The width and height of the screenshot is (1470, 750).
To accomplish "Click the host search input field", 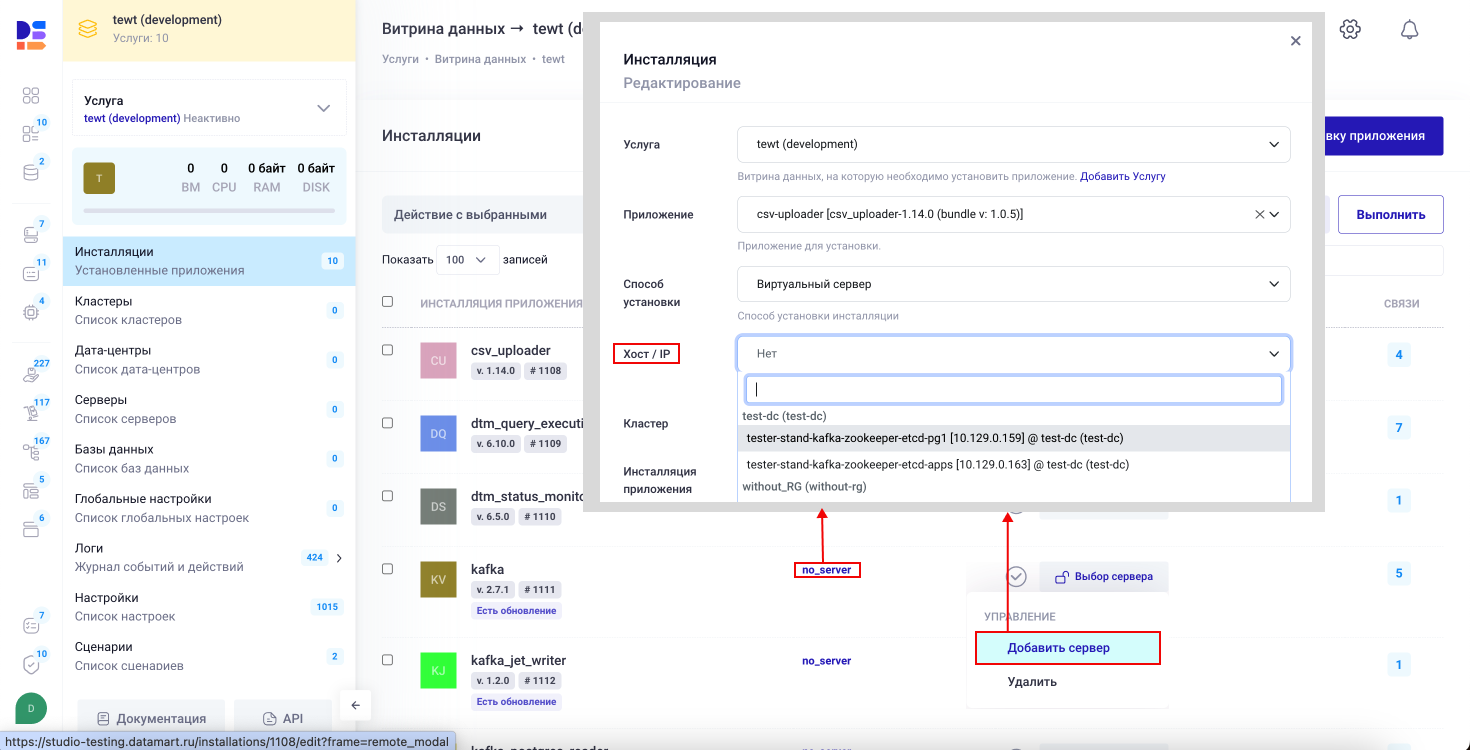I will [x=1014, y=390].
